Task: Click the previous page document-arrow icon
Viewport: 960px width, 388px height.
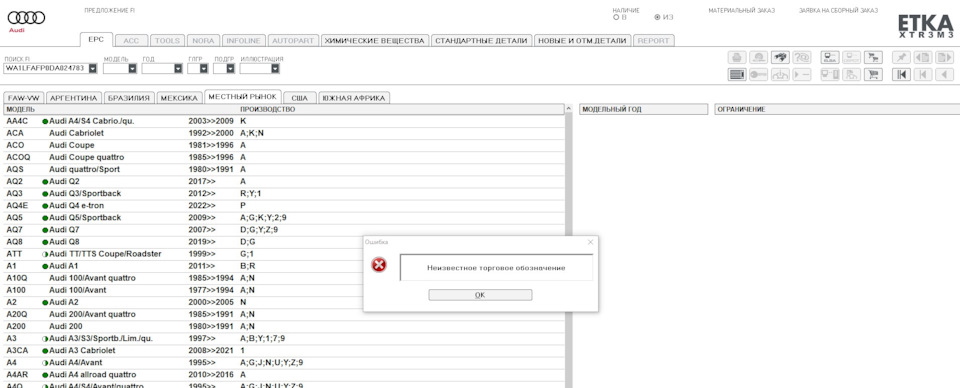Action: tap(923, 58)
